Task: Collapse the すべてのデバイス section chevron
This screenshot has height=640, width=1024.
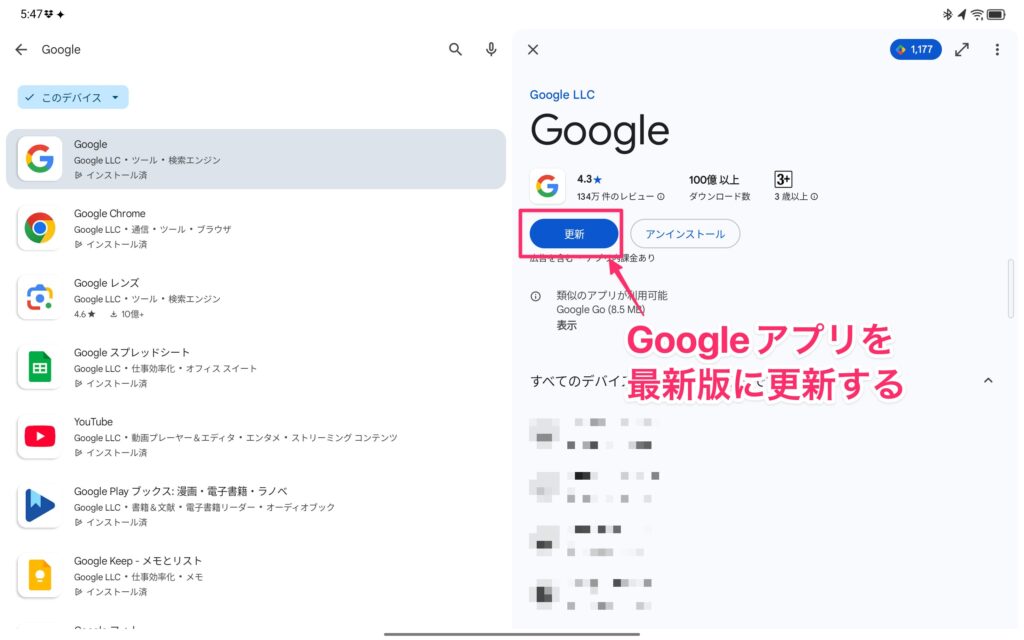Action: 988,380
